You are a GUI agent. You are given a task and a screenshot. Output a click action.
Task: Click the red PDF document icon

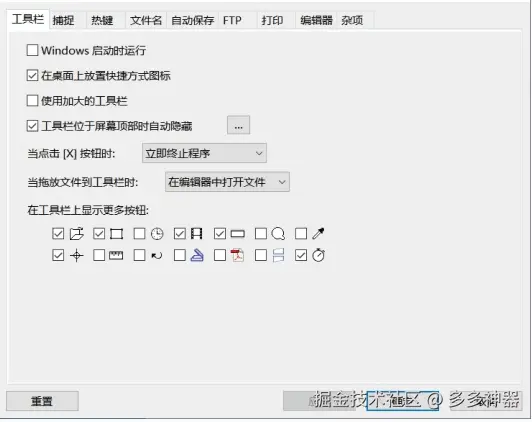pyautogui.click(x=238, y=255)
